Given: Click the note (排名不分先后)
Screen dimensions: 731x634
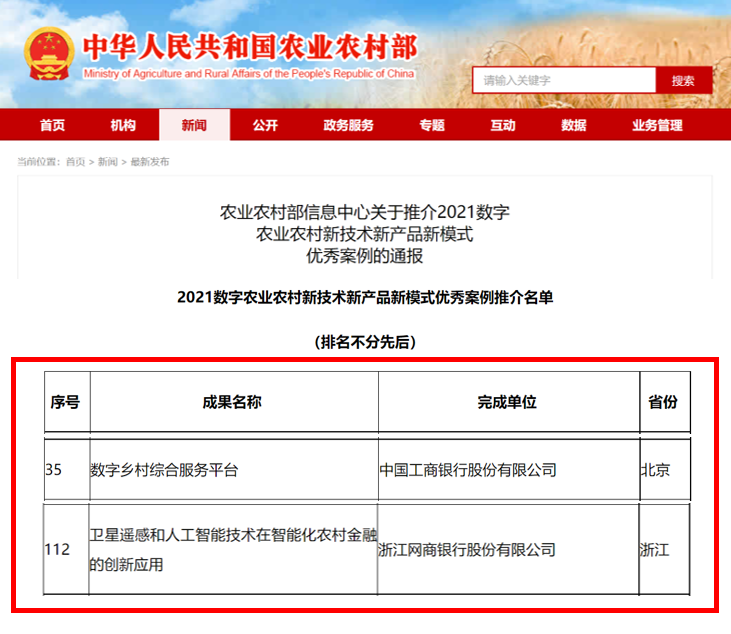Looking at the screenshot, I should click(365, 342).
